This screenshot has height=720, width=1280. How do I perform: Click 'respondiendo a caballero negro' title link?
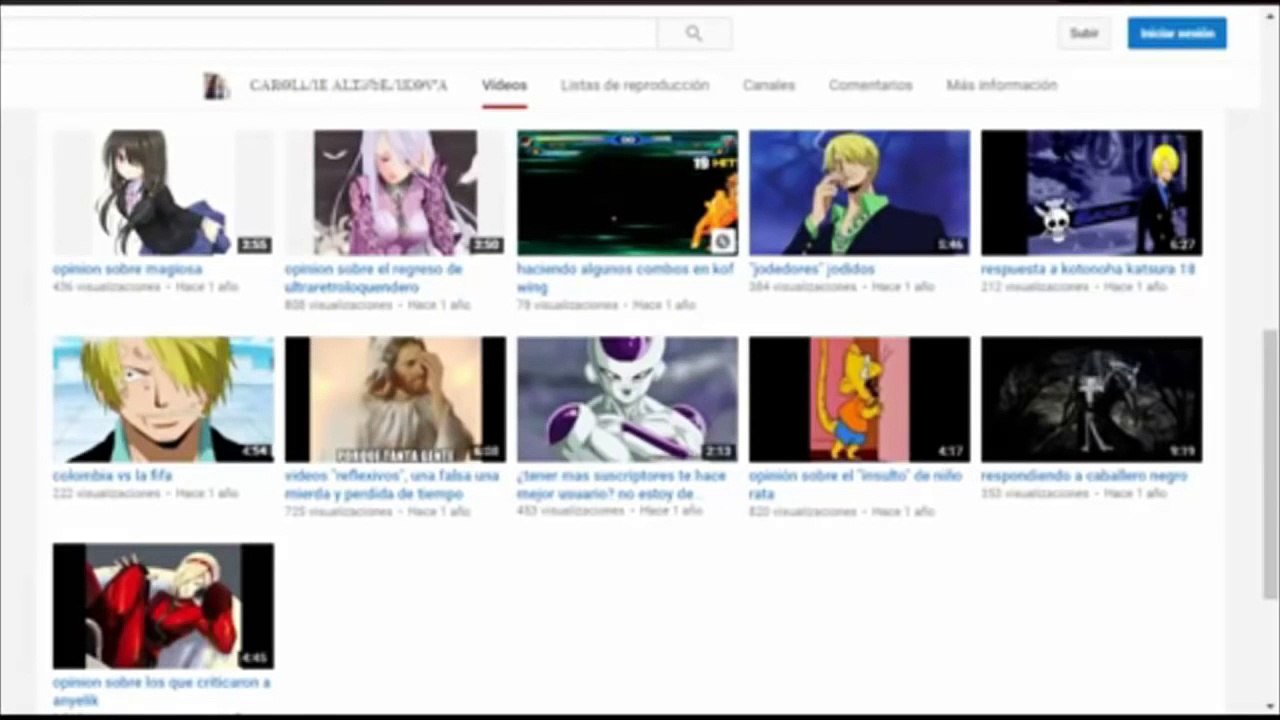[1084, 476]
